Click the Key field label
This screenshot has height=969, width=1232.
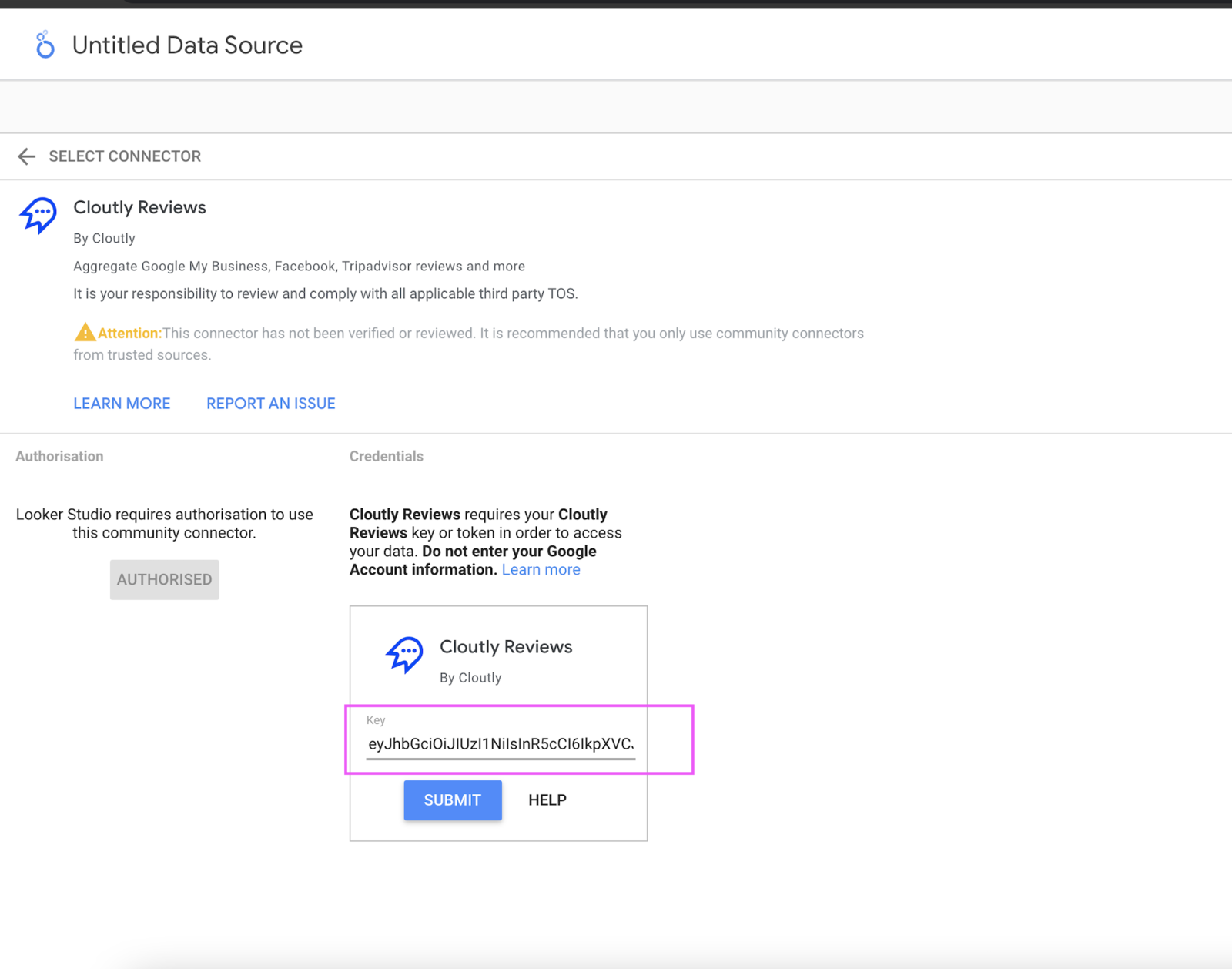(x=376, y=720)
